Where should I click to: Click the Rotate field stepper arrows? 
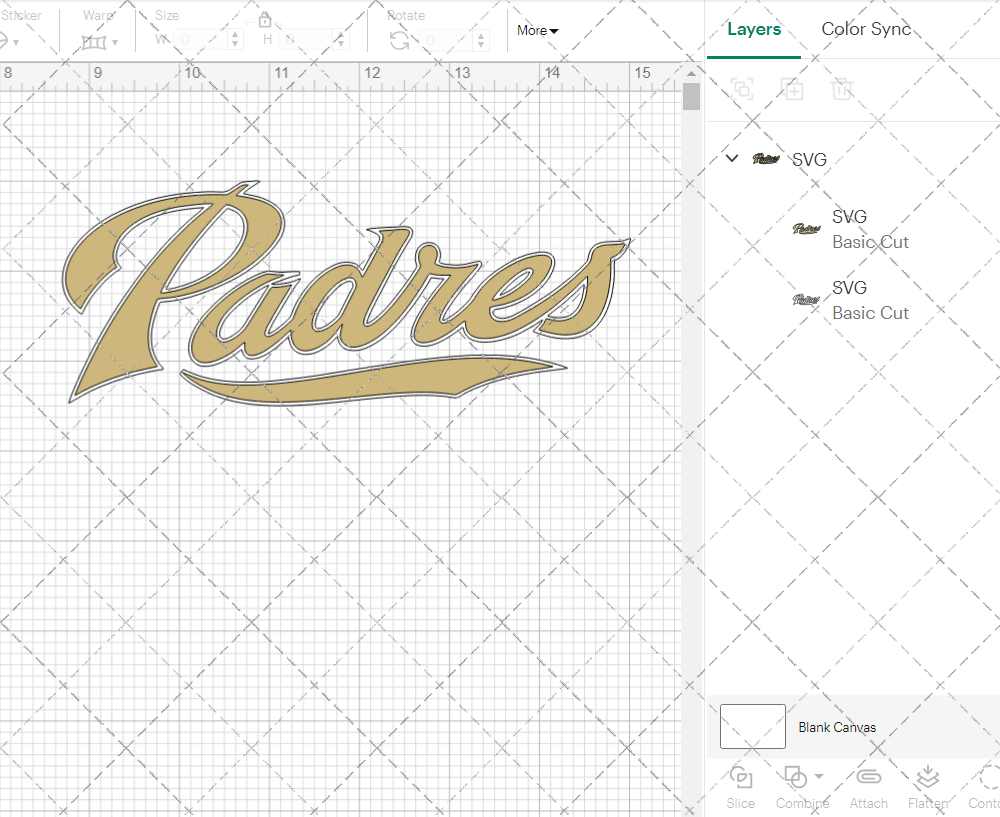481,40
